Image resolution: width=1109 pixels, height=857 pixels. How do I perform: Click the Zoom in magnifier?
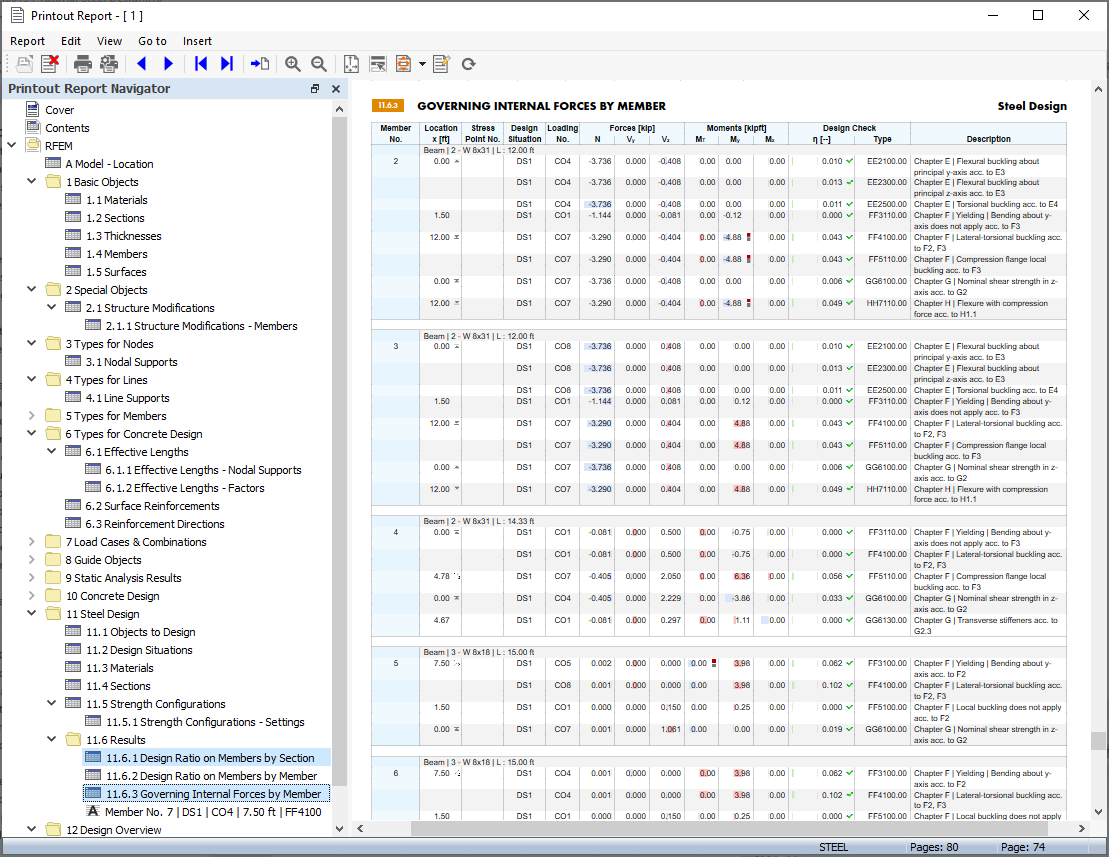[293, 64]
